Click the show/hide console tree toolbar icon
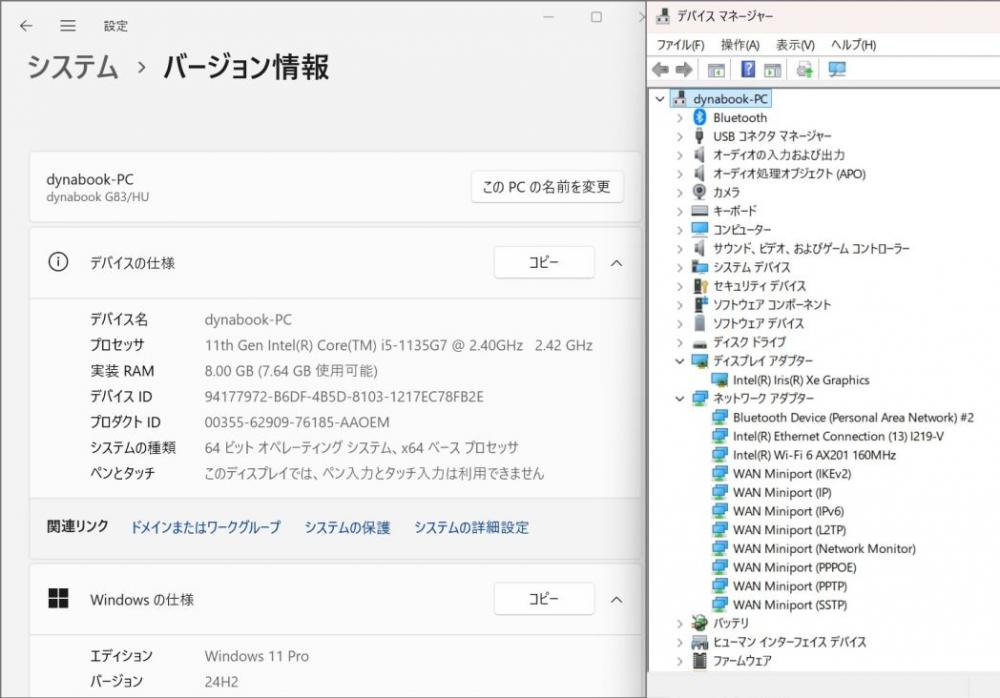Image resolution: width=1000 pixels, height=698 pixels. pyautogui.click(x=716, y=70)
